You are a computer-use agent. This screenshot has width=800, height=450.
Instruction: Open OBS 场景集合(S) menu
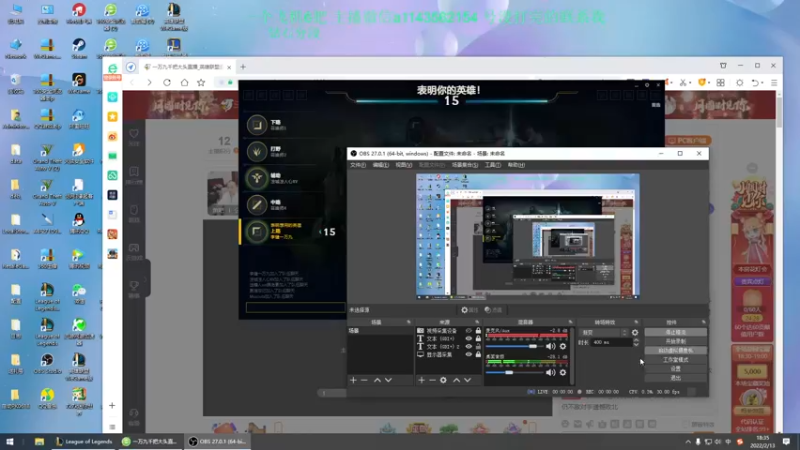point(465,165)
